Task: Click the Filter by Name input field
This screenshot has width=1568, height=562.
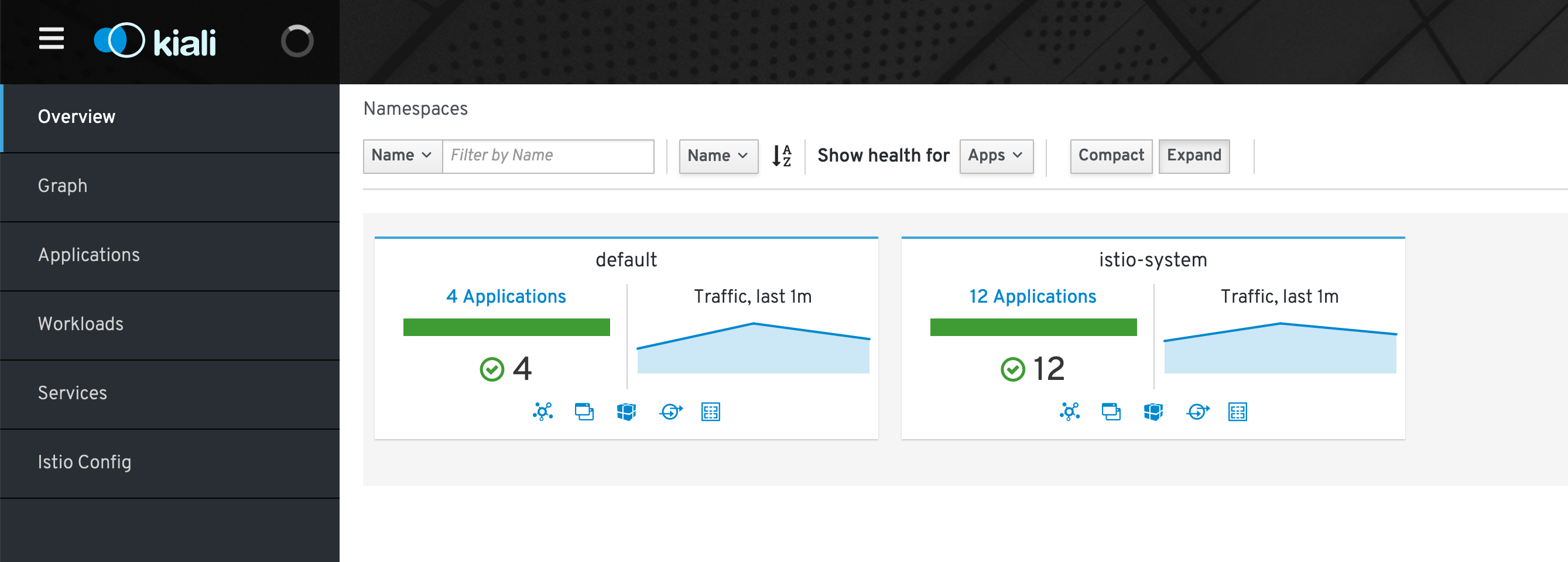Action: pos(548,156)
